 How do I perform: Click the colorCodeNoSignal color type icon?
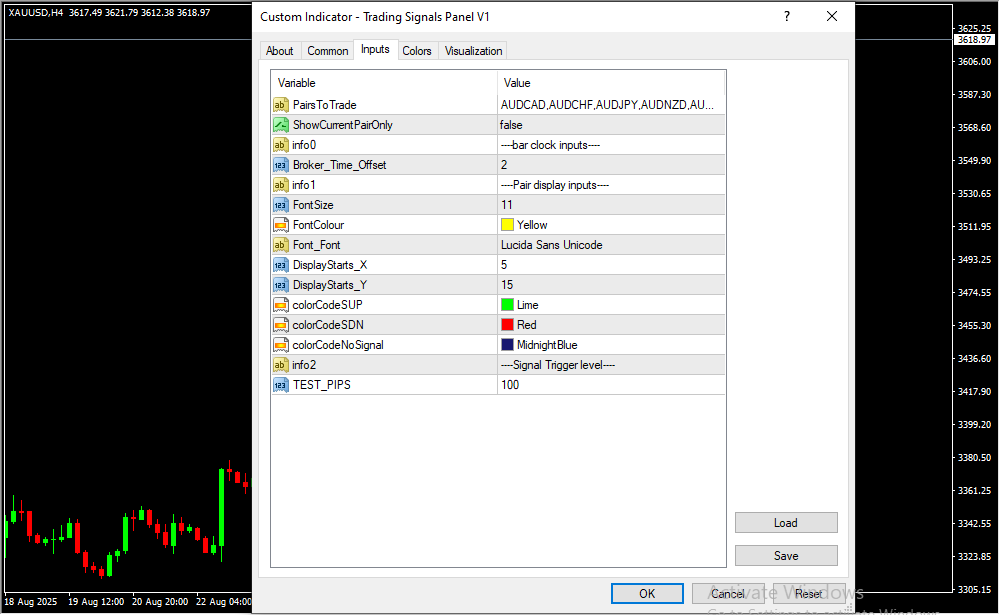[281, 345]
